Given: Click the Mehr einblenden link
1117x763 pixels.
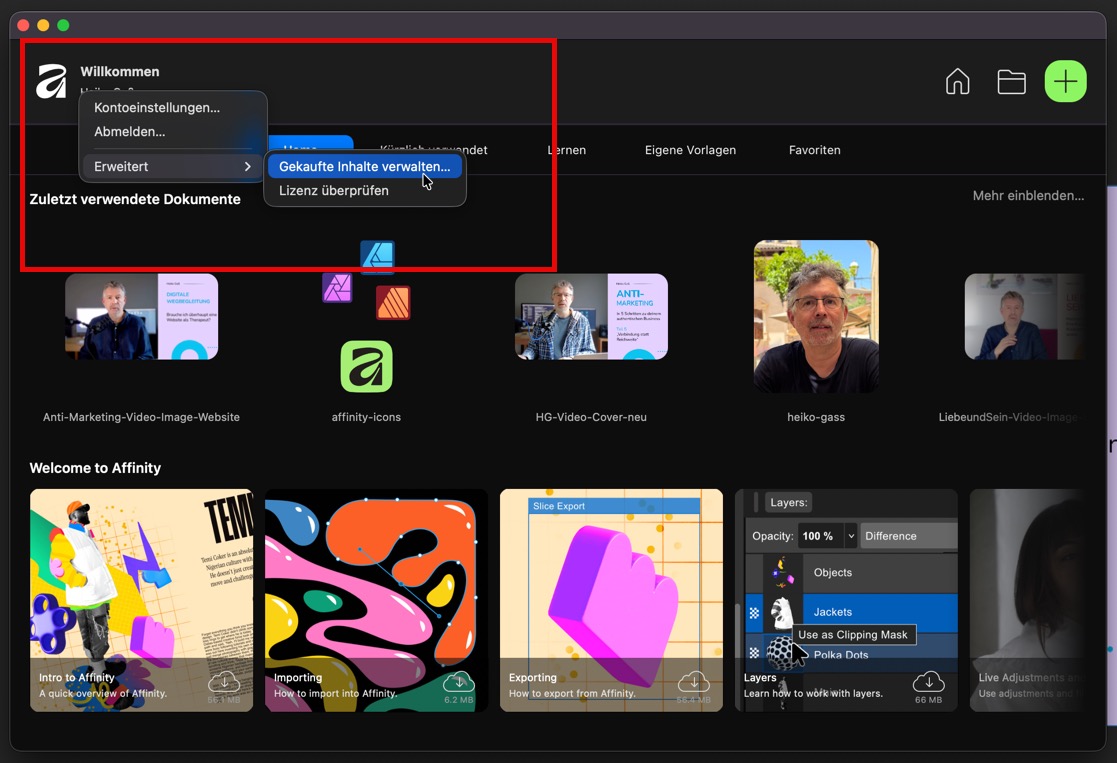Looking at the screenshot, I should [x=1028, y=196].
